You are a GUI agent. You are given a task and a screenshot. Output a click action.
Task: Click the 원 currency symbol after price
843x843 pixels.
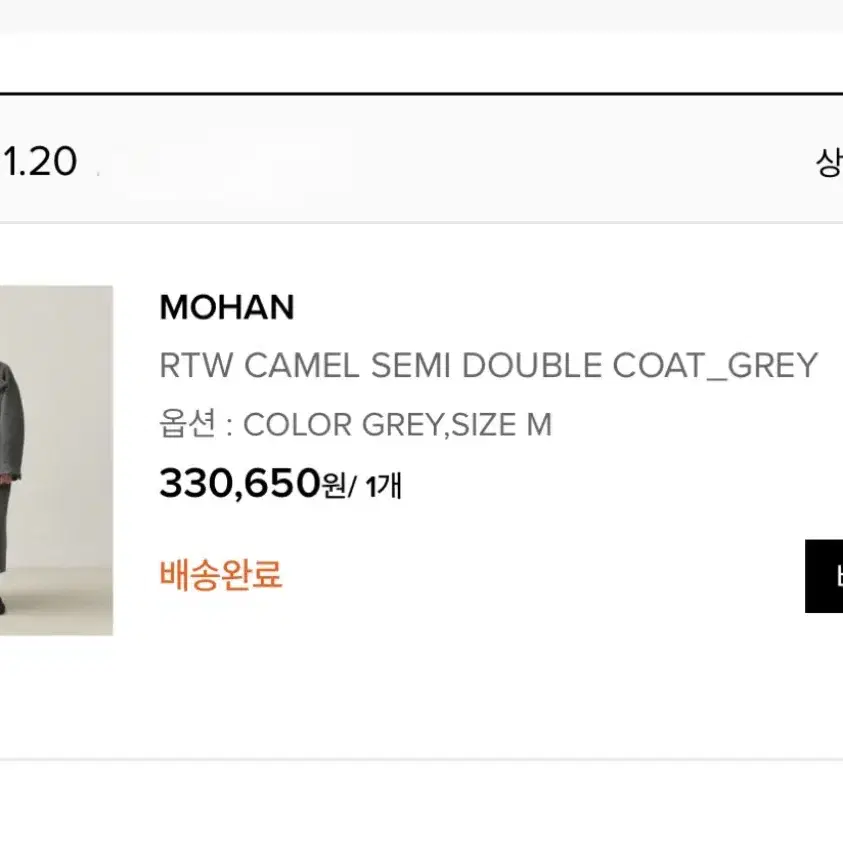pyautogui.click(x=334, y=486)
